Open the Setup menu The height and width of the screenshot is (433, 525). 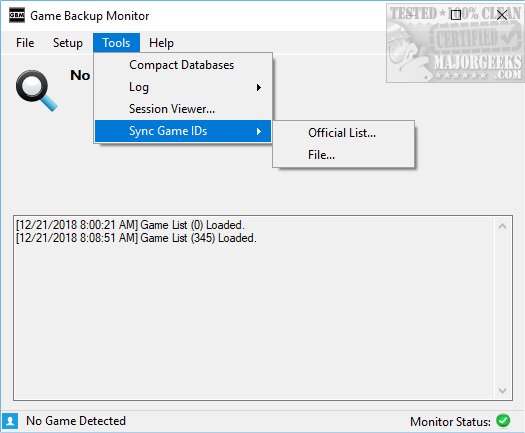(68, 43)
